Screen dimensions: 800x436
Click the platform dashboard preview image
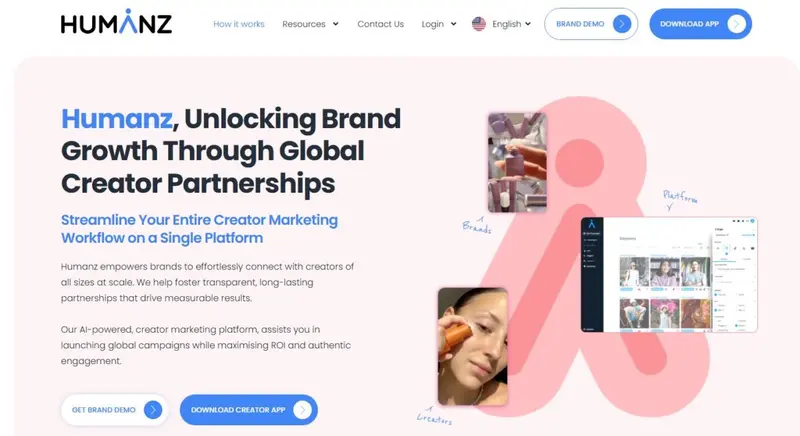(669, 275)
